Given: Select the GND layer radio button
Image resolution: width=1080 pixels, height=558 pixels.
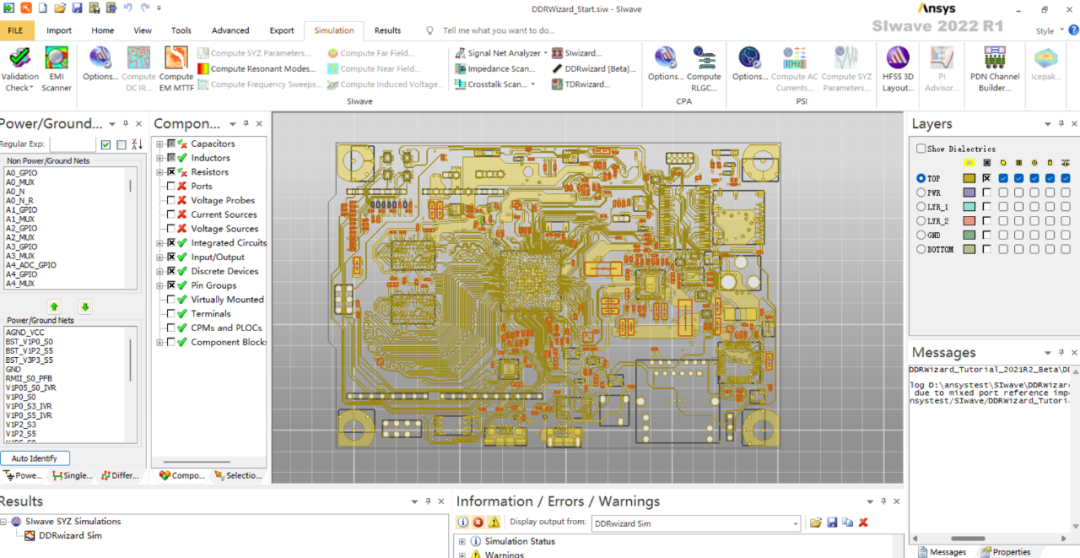Looking at the screenshot, I should [x=921, y=235].
